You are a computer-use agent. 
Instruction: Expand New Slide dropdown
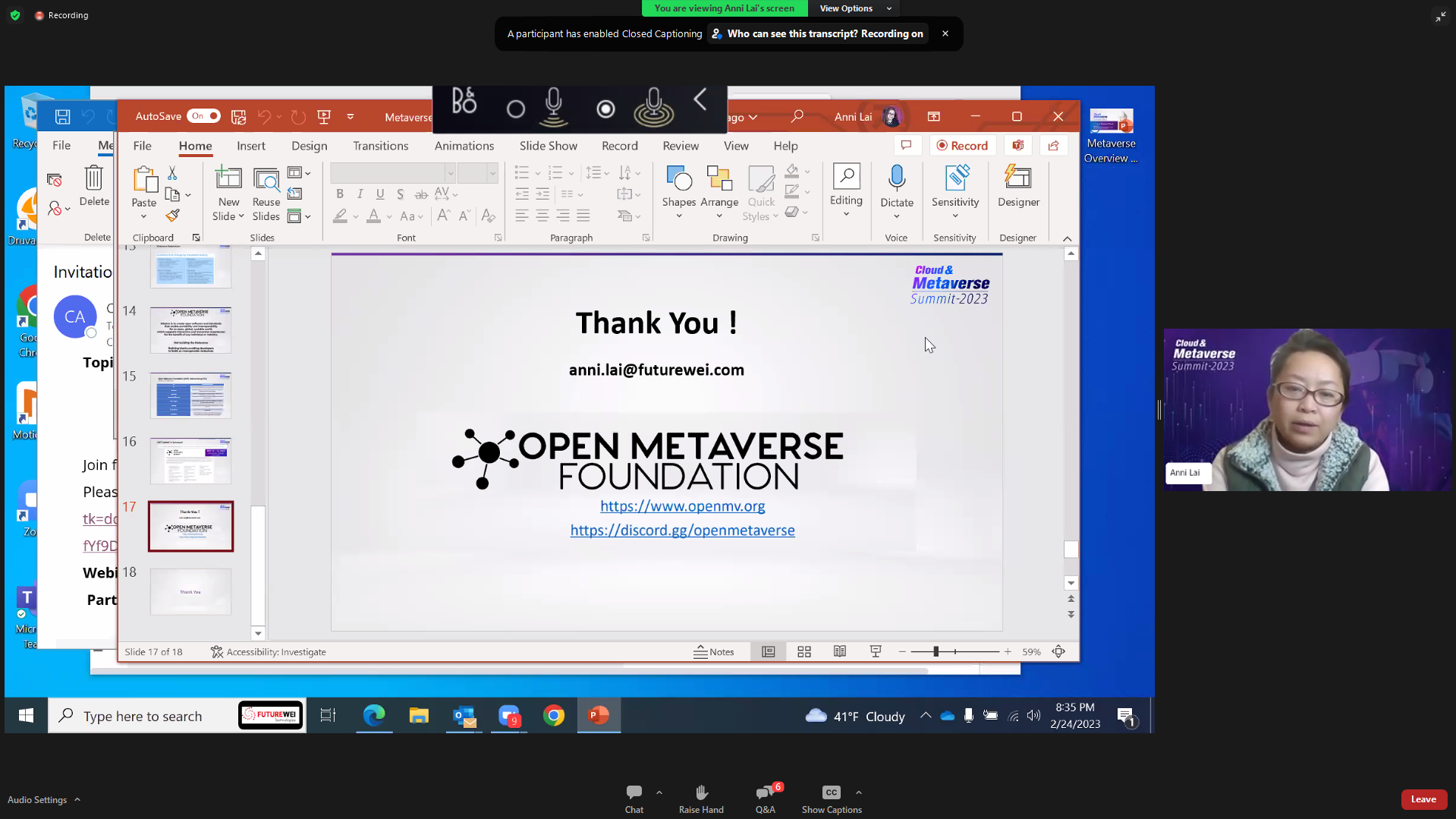click(241, 216)
